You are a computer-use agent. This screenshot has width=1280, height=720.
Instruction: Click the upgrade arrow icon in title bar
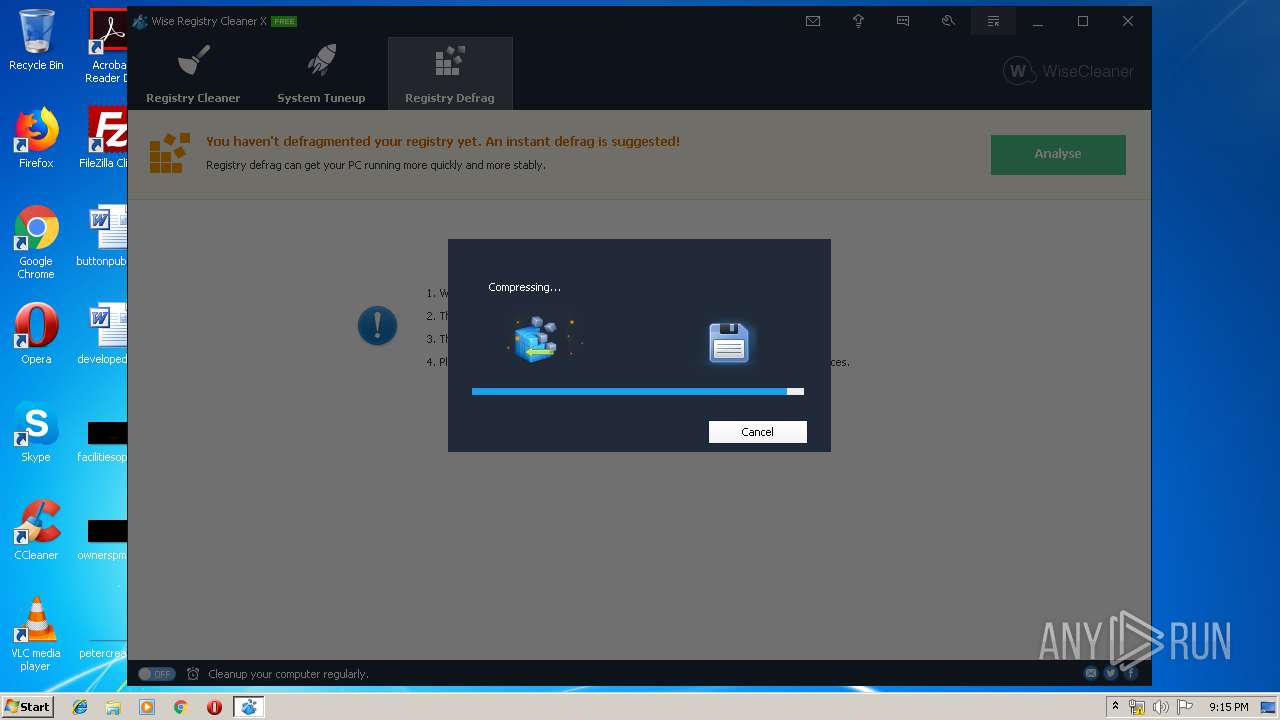pos(858,21)
